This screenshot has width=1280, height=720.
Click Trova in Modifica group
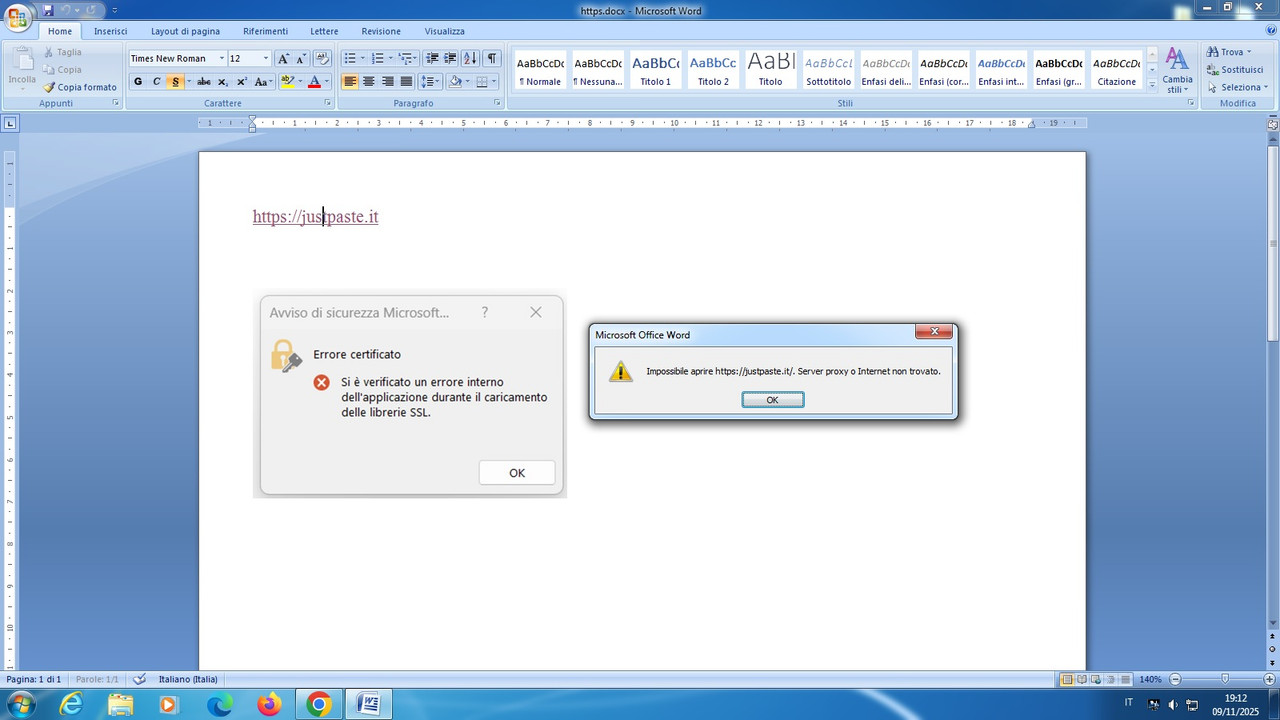(x=1228, y=52)
